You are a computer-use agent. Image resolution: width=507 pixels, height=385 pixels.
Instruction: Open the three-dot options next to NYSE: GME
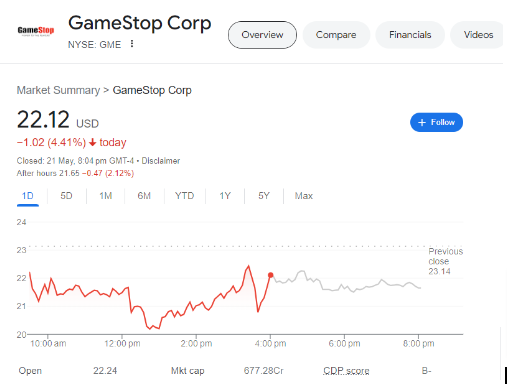[x=132, y=44]
